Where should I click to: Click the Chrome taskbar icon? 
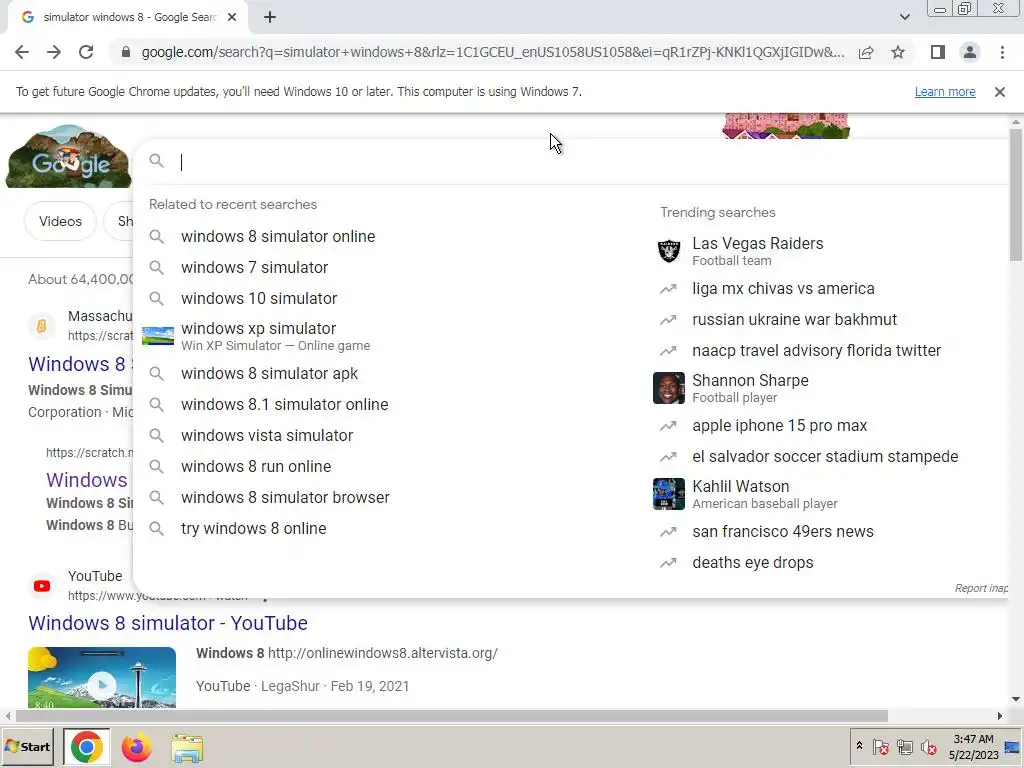(87, 747)
